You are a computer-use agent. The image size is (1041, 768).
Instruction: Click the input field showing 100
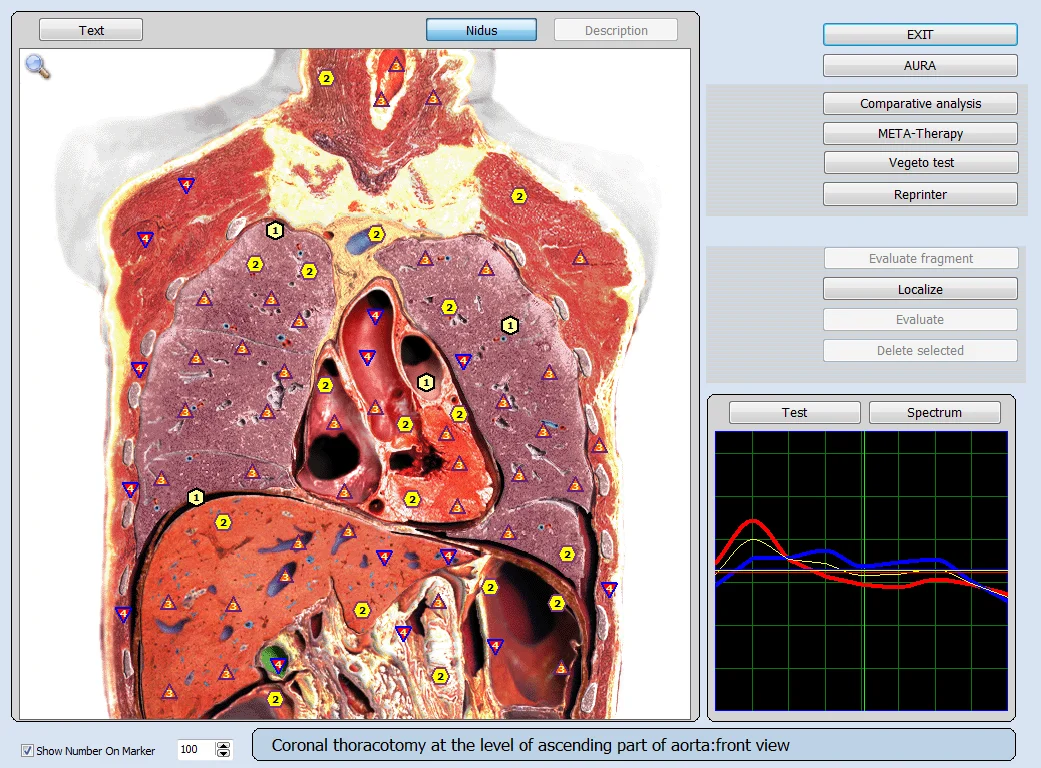[x=195, y=750]
